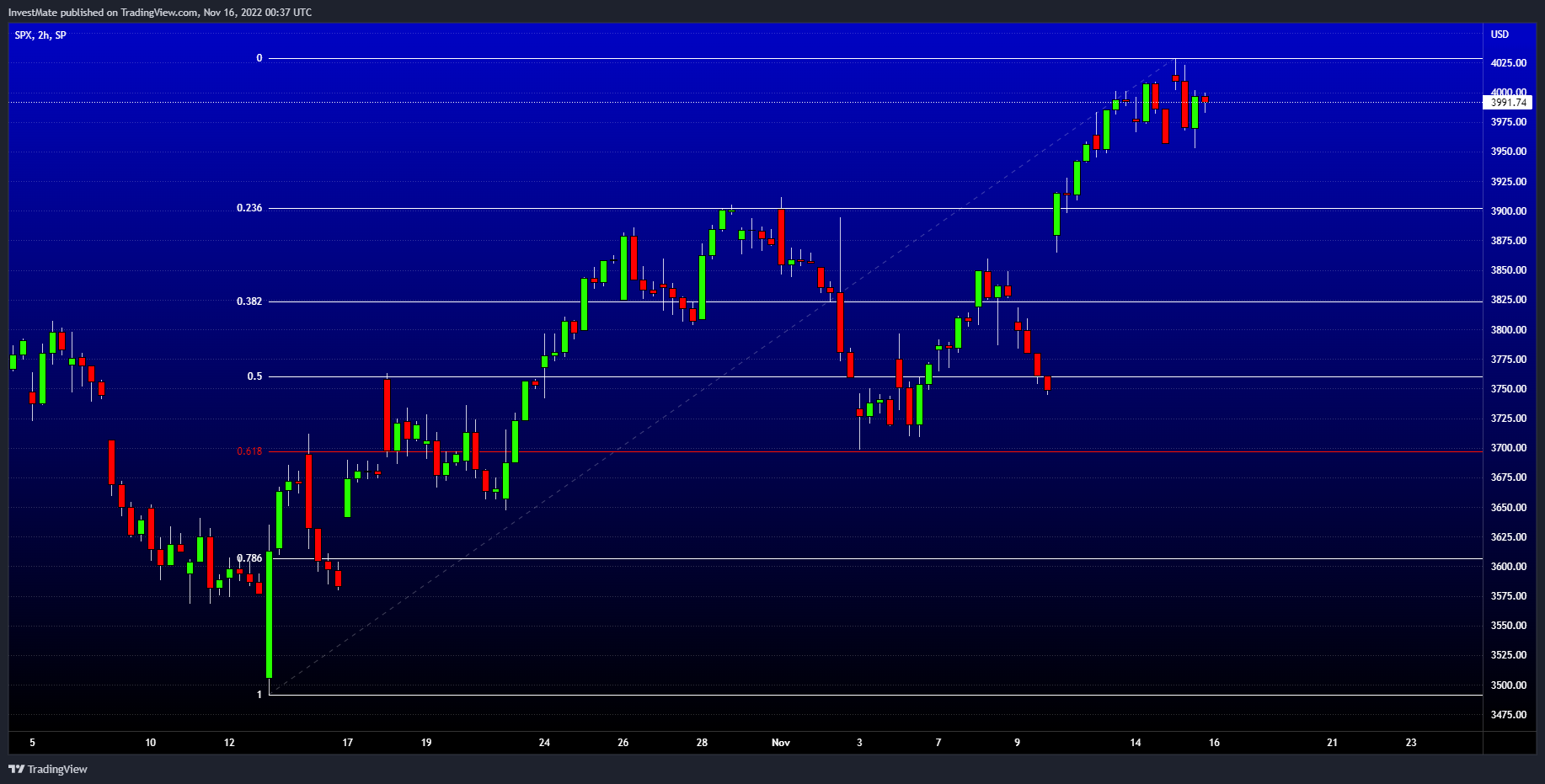Select the current price tag 3991.74

click(x=1508, y=103)
